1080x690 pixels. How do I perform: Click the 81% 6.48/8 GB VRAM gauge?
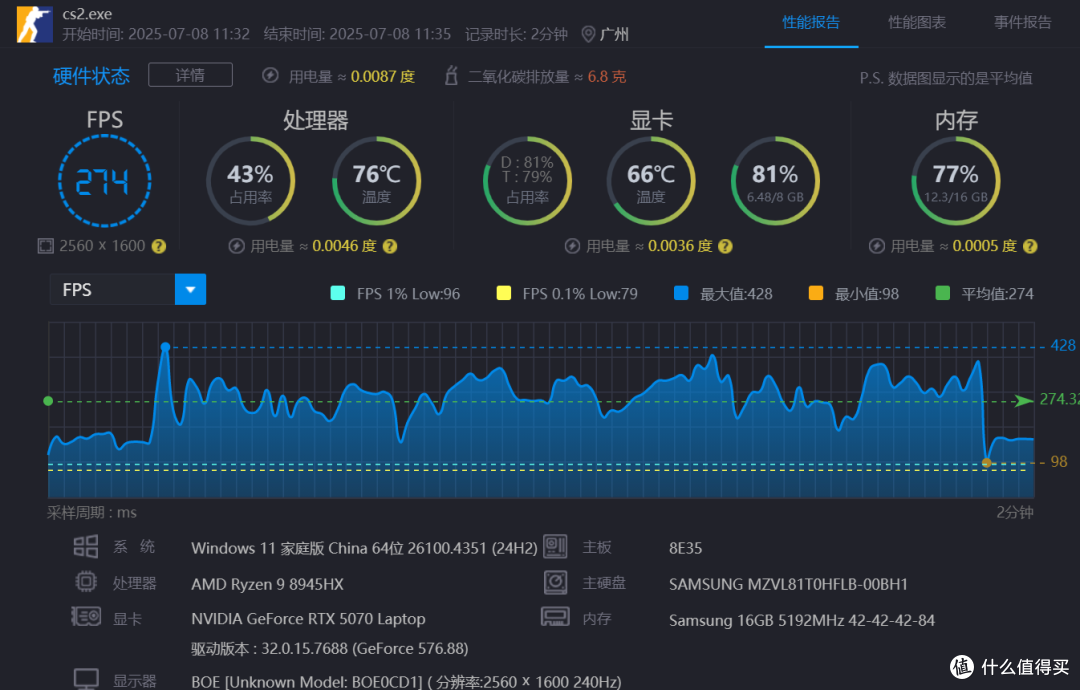[x=775, y=181]
